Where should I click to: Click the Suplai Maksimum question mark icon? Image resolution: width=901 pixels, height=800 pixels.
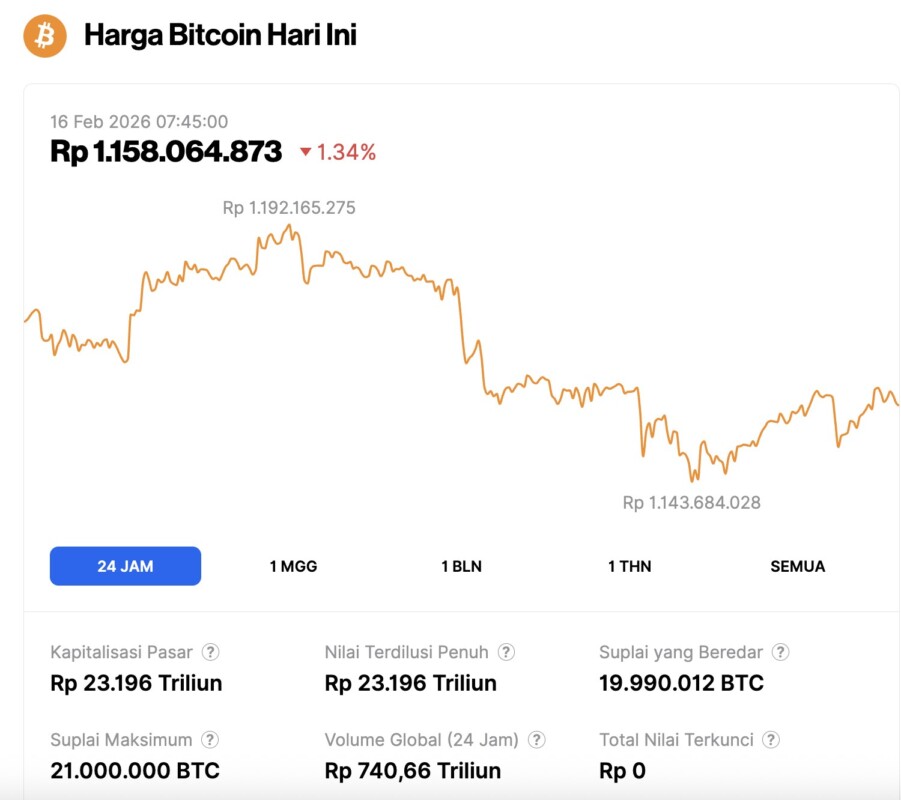tap(210, 740)
